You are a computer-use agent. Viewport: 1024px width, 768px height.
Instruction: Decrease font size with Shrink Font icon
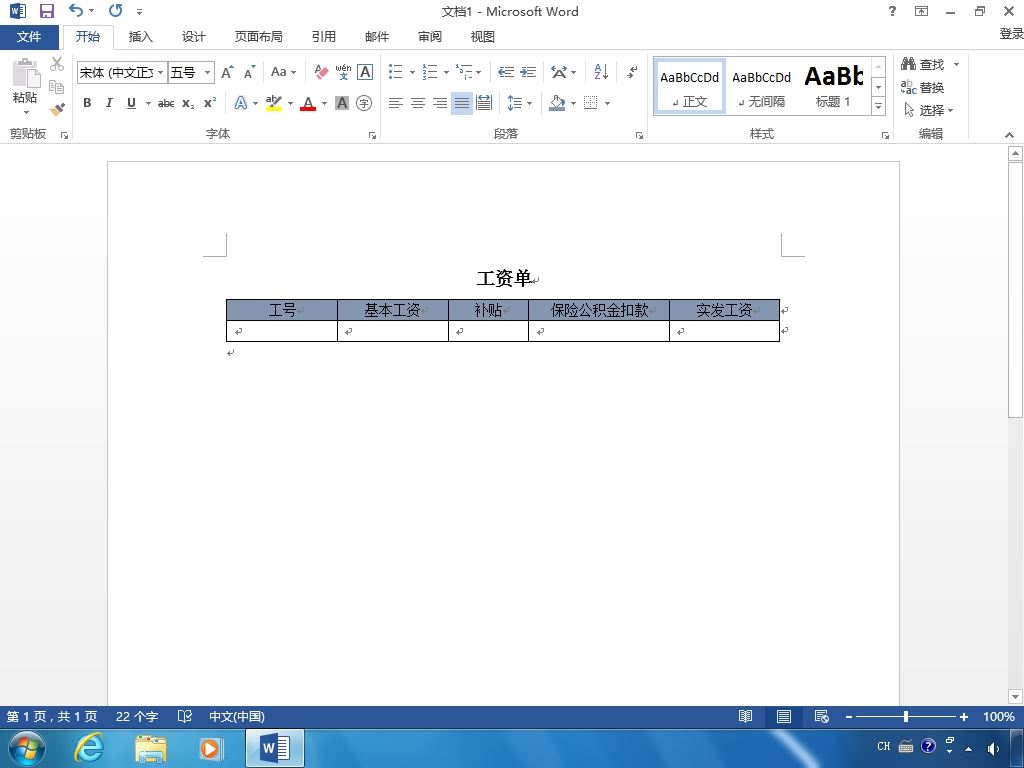tap(249, 72)
